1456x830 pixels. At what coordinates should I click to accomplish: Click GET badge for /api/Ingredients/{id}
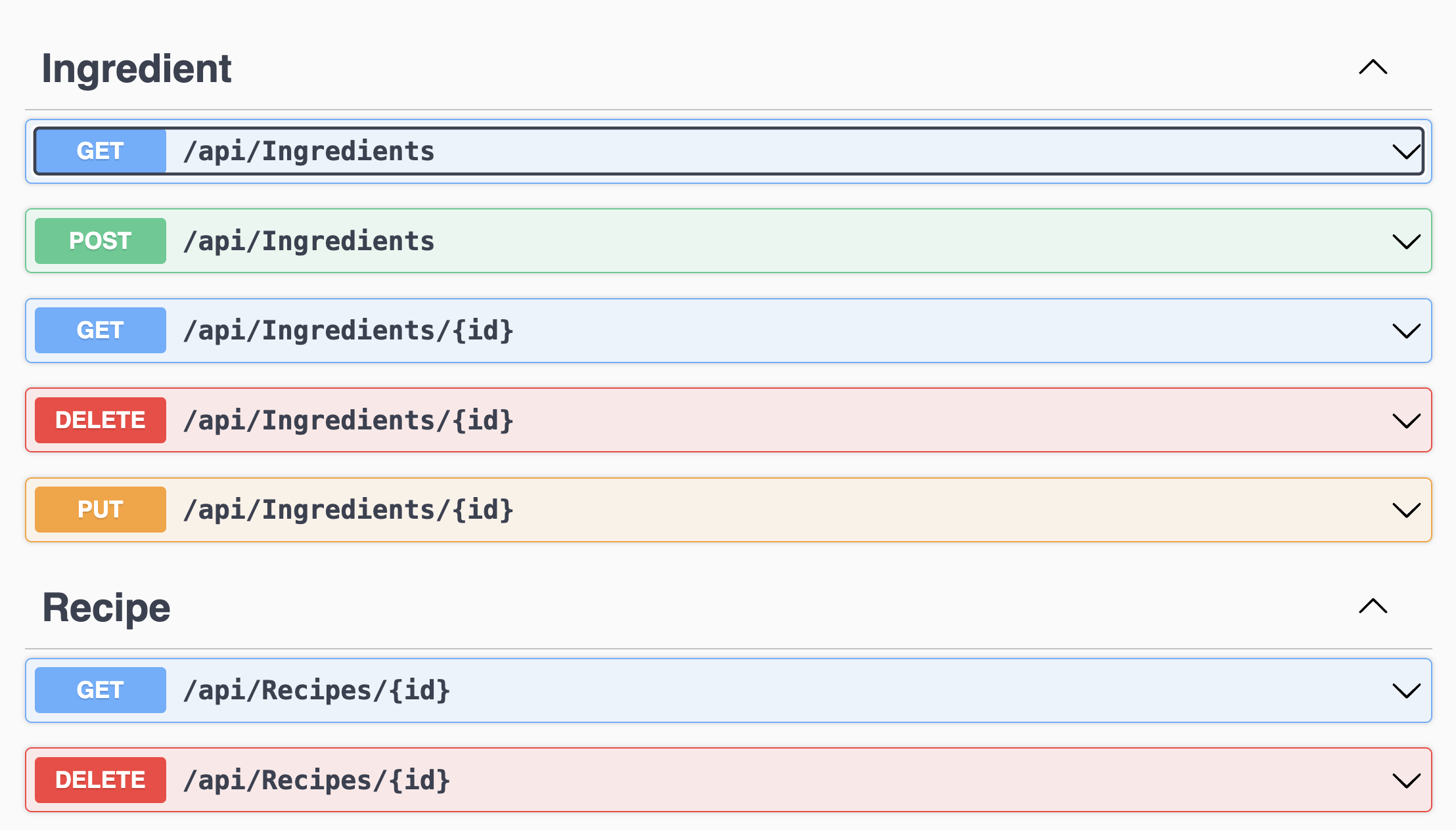100,330
